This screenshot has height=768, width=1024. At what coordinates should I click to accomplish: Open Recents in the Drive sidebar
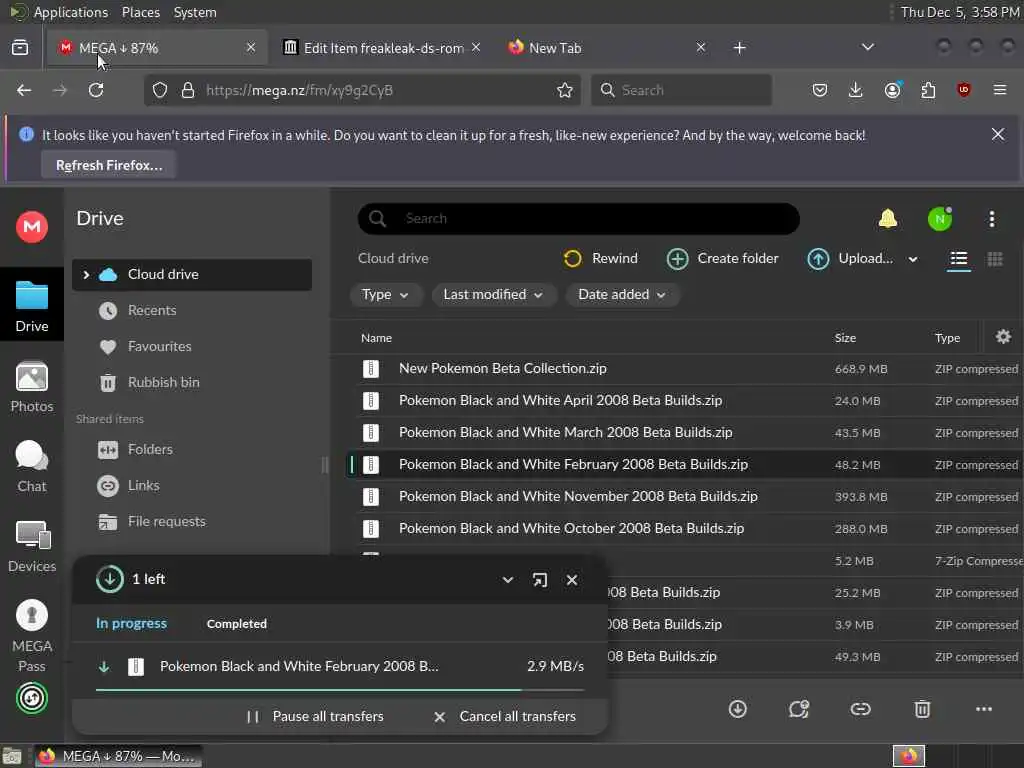[x=152, y=311]
